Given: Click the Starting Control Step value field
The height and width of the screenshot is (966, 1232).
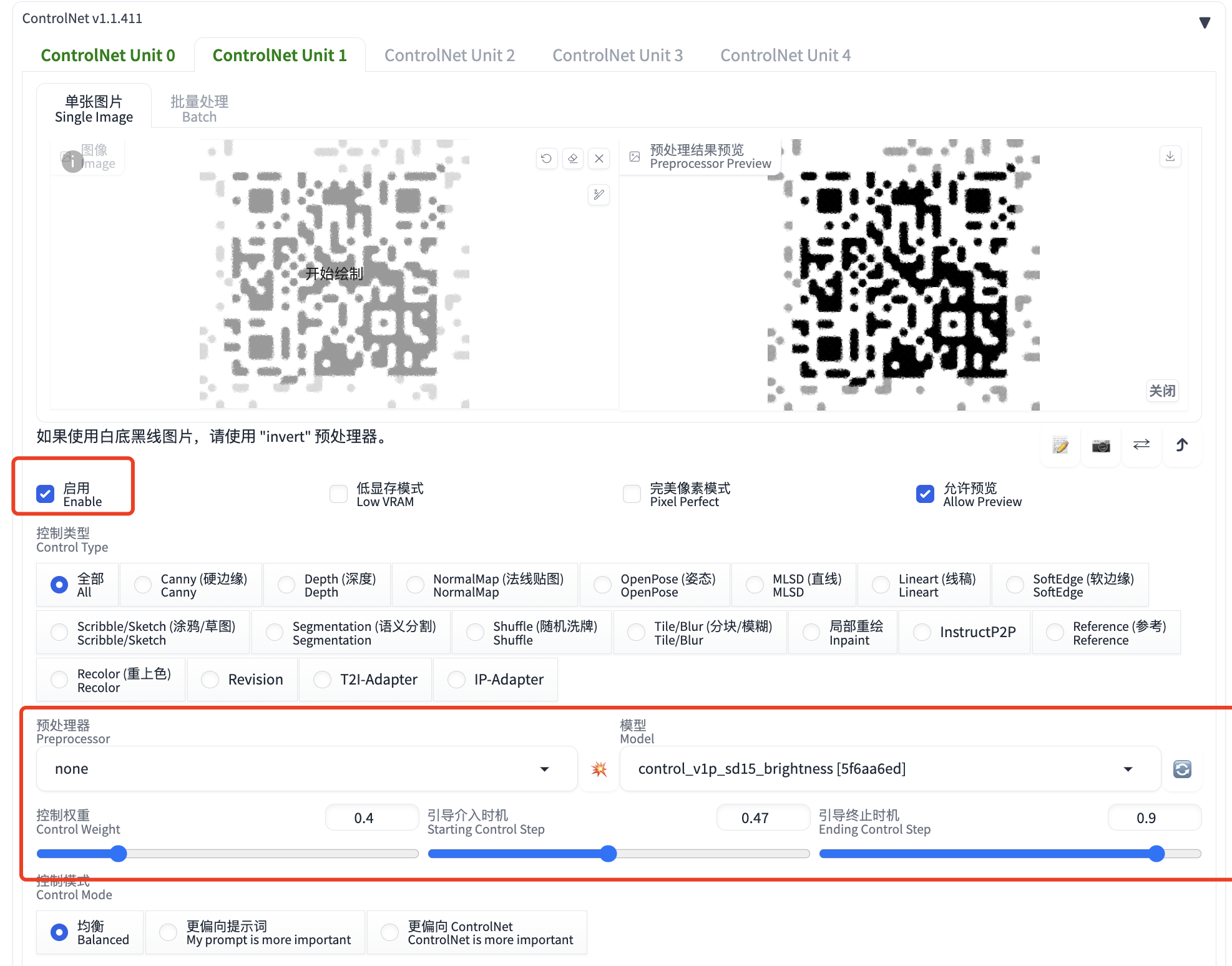Looking at the screenshot, I should click(x=763, y=817).
